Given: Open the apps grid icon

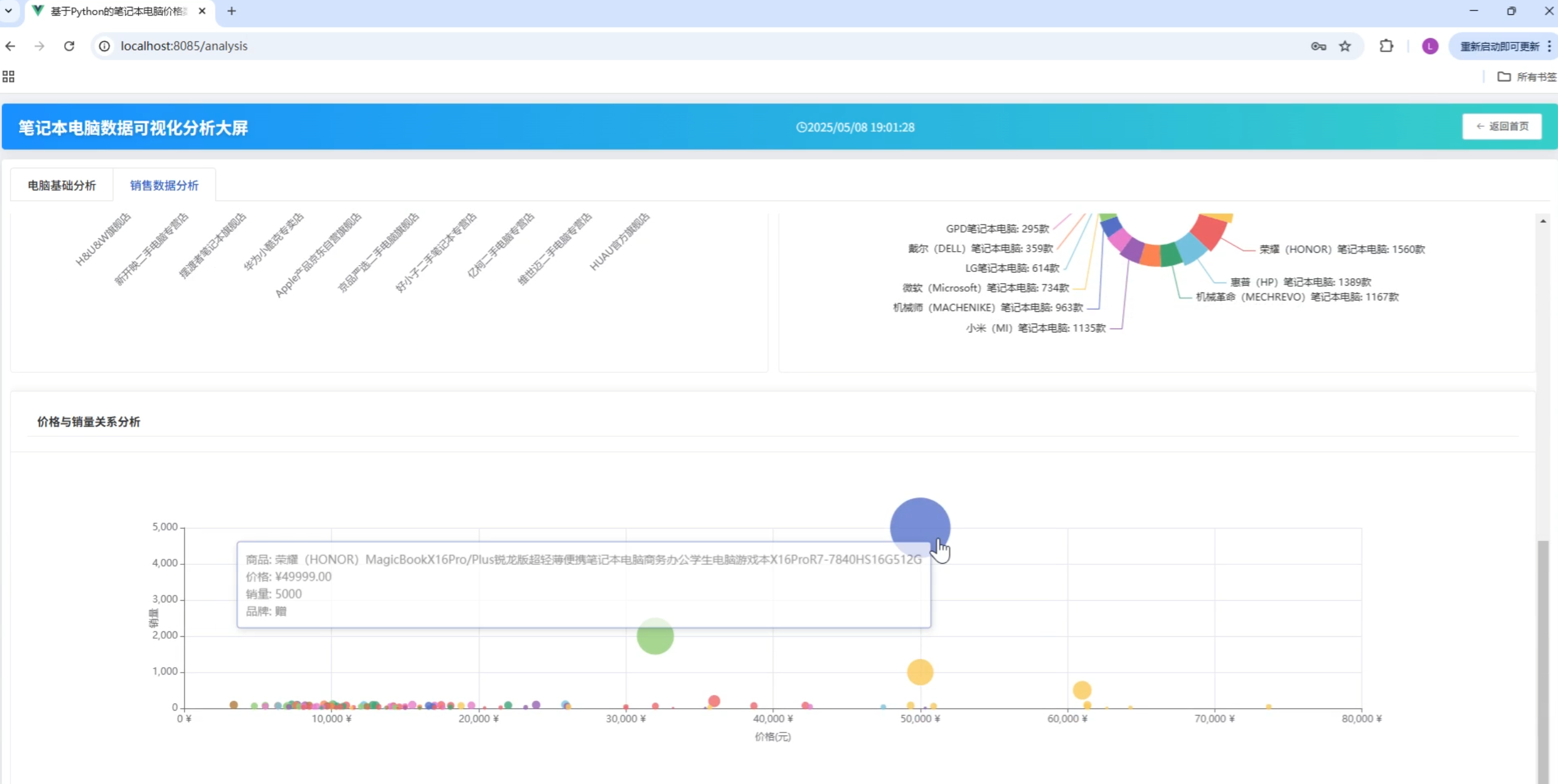Looking at the screenshot, I should click(x=9, y=76).
